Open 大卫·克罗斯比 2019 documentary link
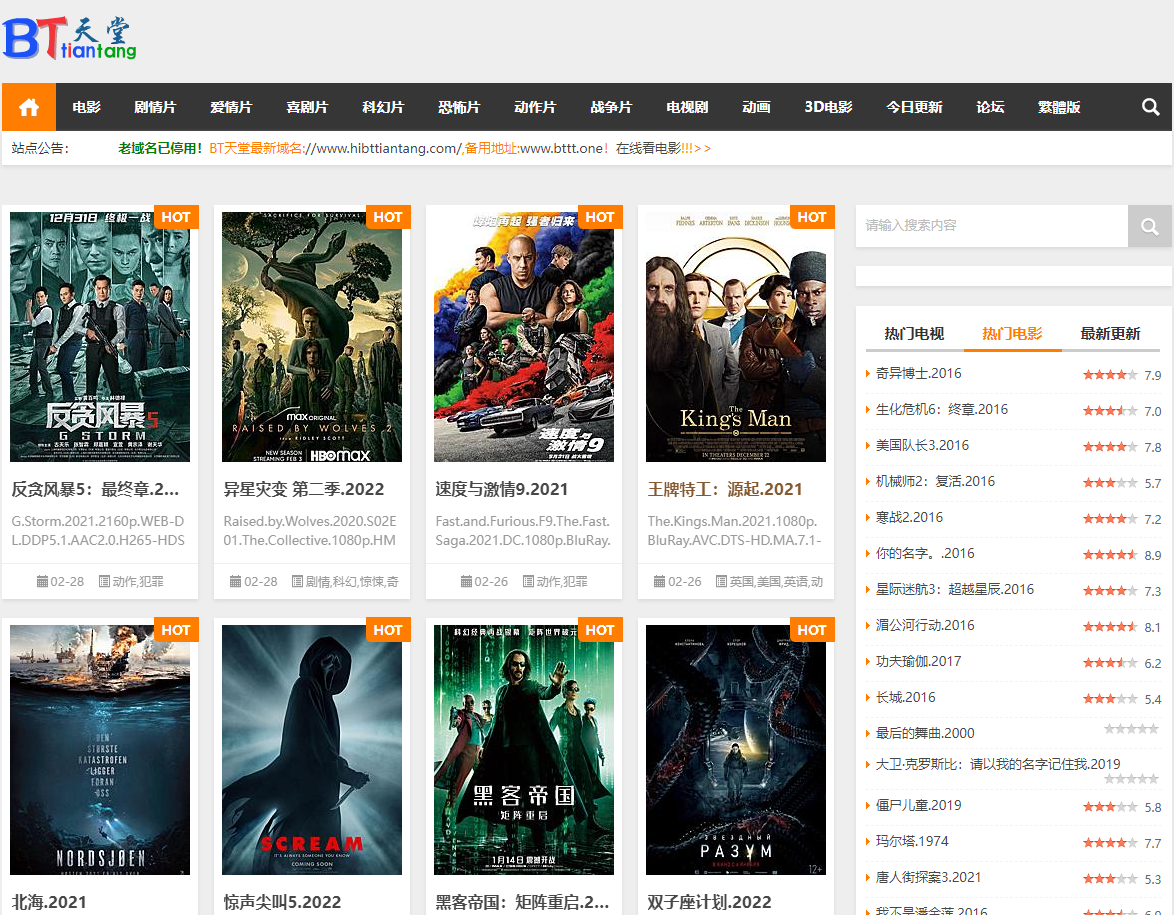This screenshot has width=1174, height=915. tap(998, 764)
